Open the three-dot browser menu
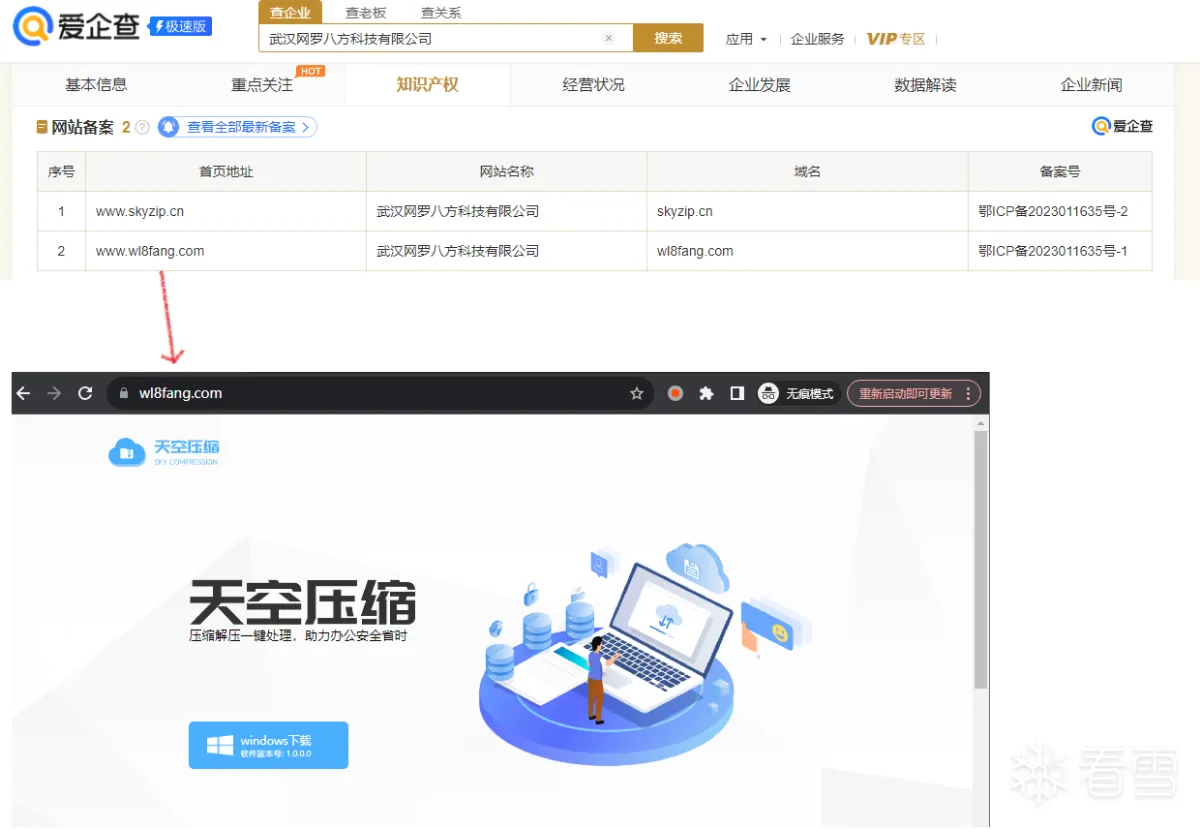The width and height of the screenshot is (1200, 829). [x=968, y=394]
